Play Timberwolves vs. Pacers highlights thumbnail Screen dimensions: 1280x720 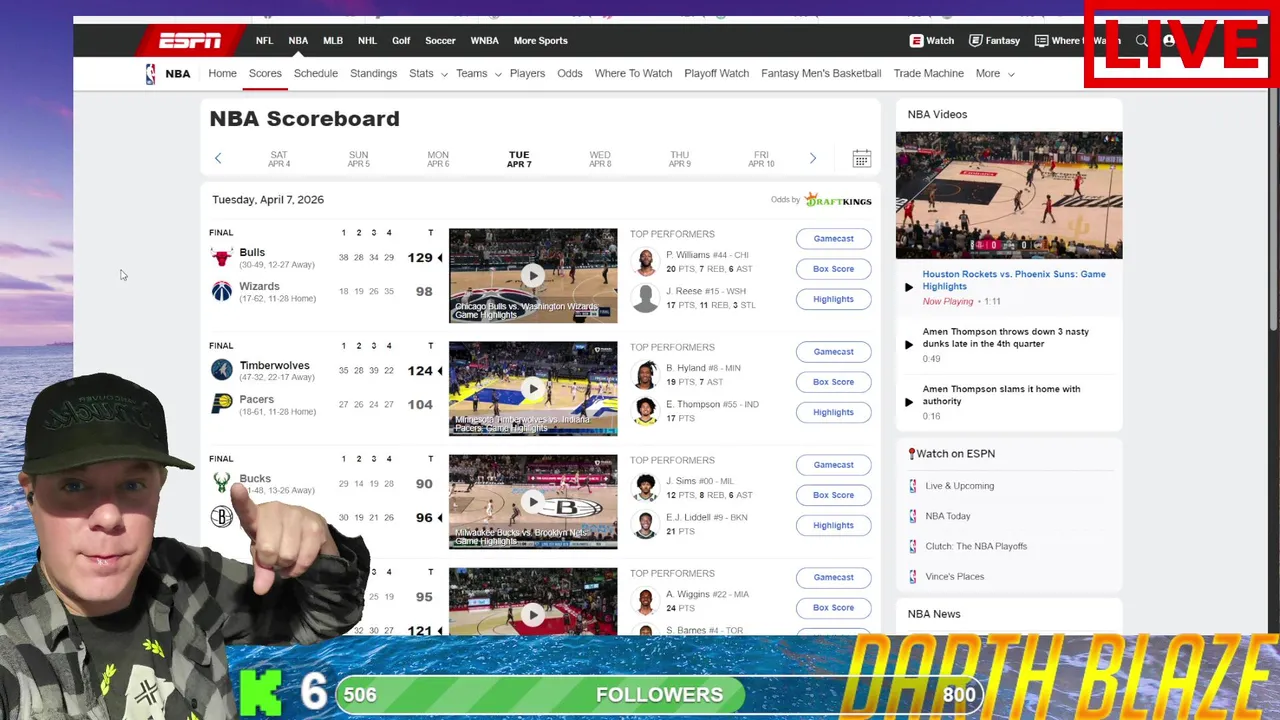point(533,389)
